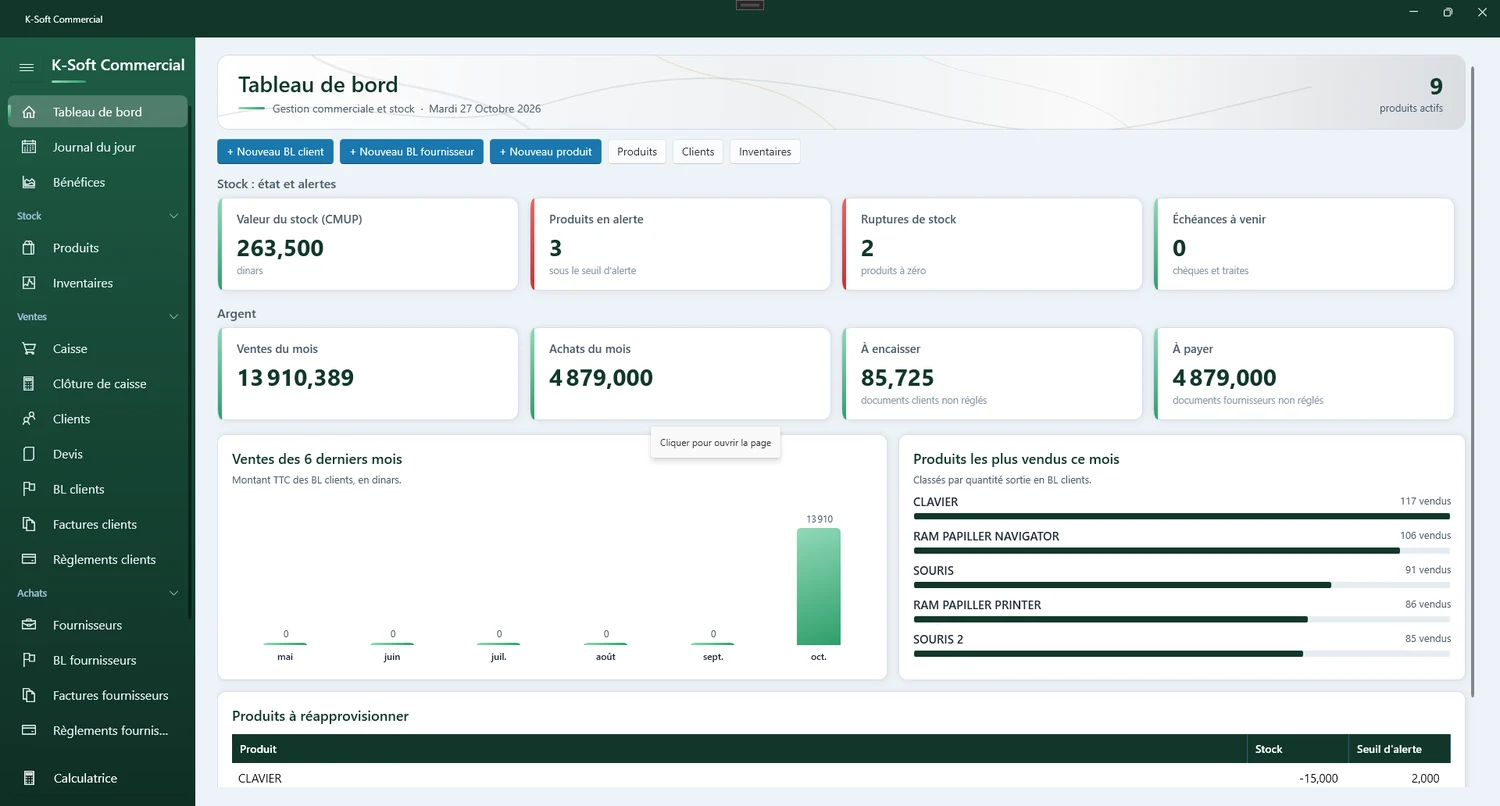Open the À encaisser card
The height and width of the screenshot is (806, 1500).
tap(992, 374)
